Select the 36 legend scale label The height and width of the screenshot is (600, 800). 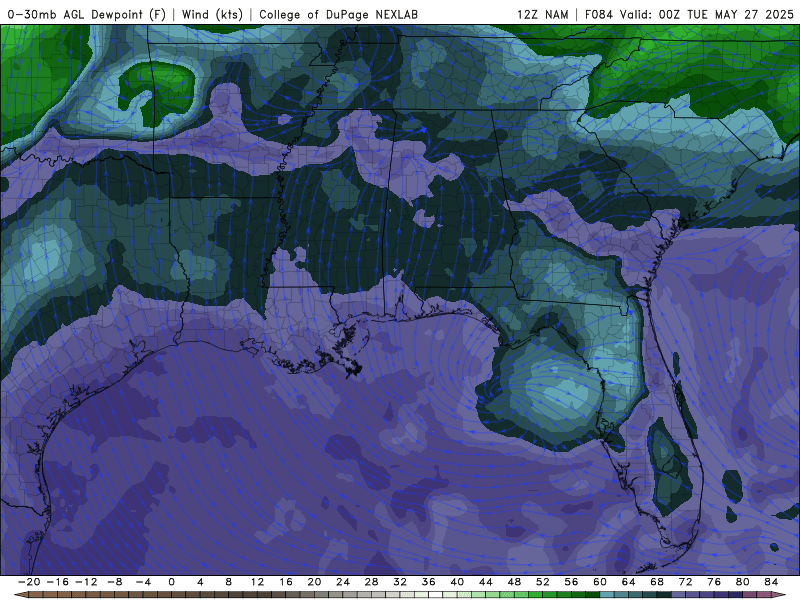429,582
